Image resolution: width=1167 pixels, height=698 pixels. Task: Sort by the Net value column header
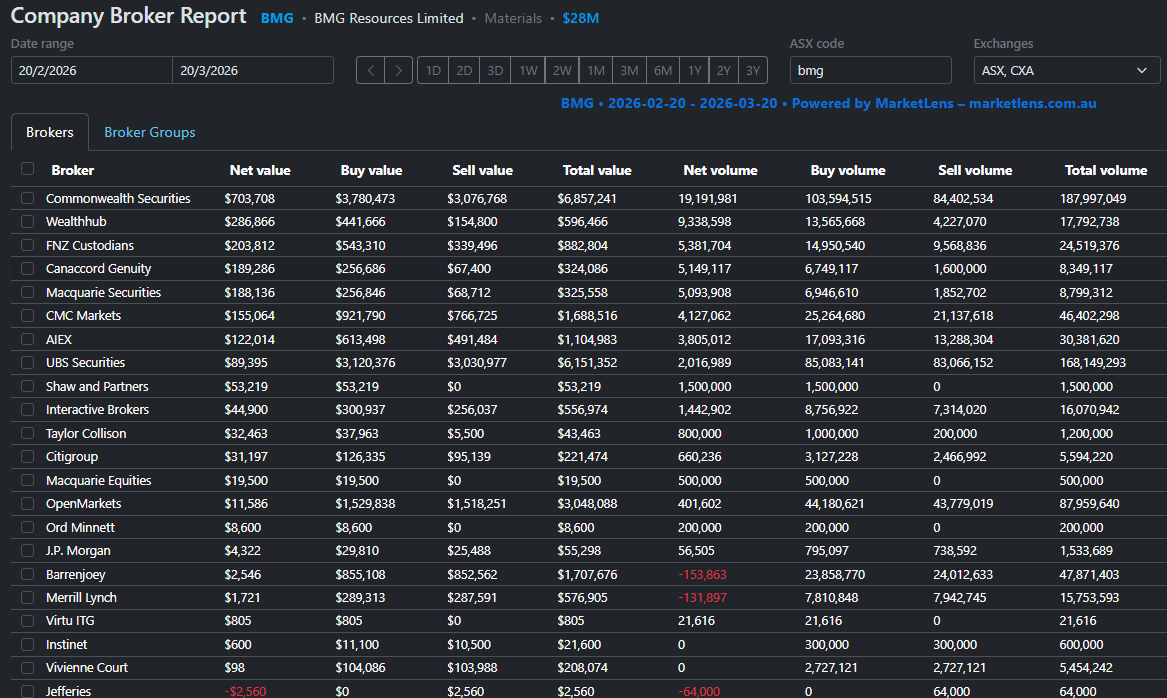pos(260,170)
